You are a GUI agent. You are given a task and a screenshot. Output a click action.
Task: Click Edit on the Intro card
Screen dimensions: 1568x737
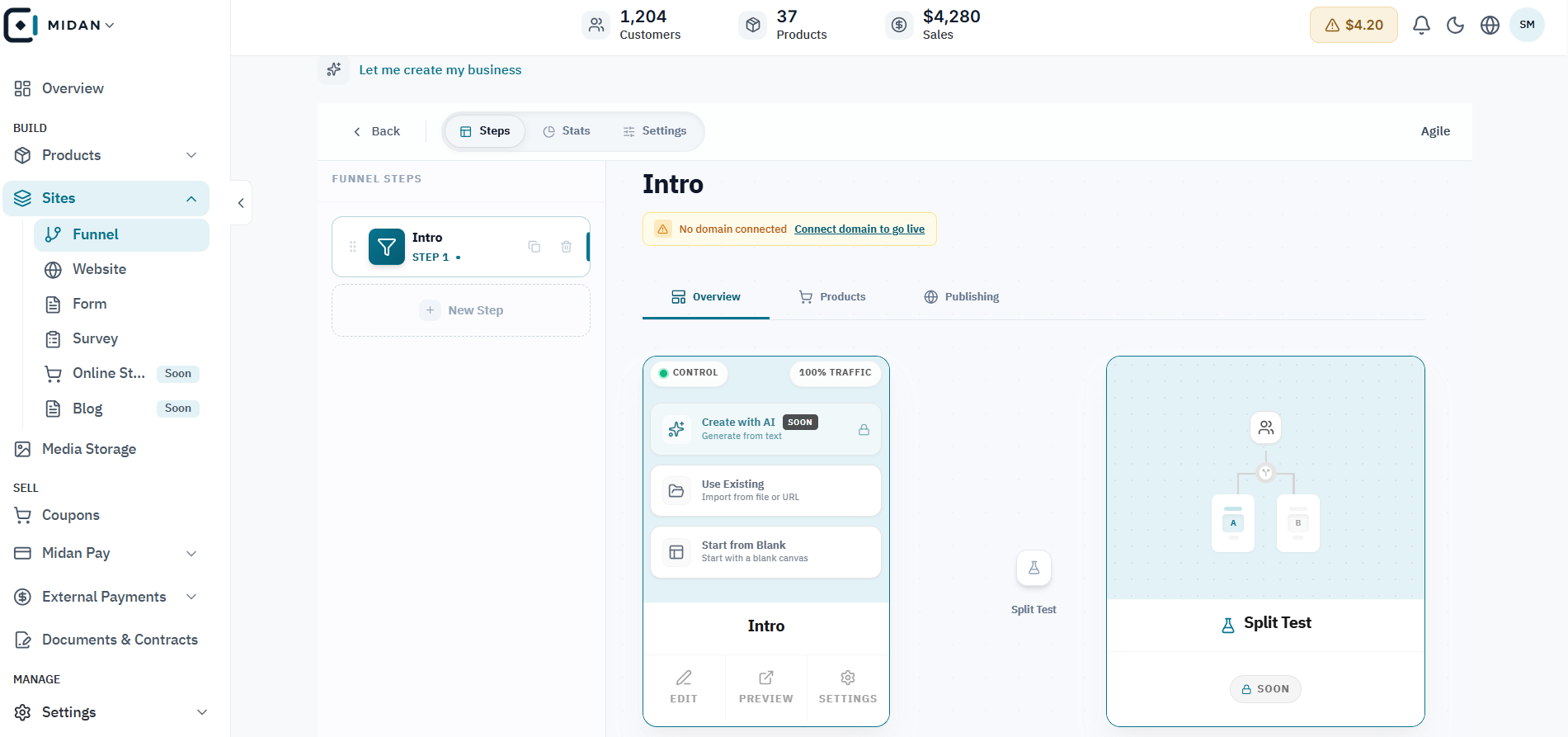(684, 687)
